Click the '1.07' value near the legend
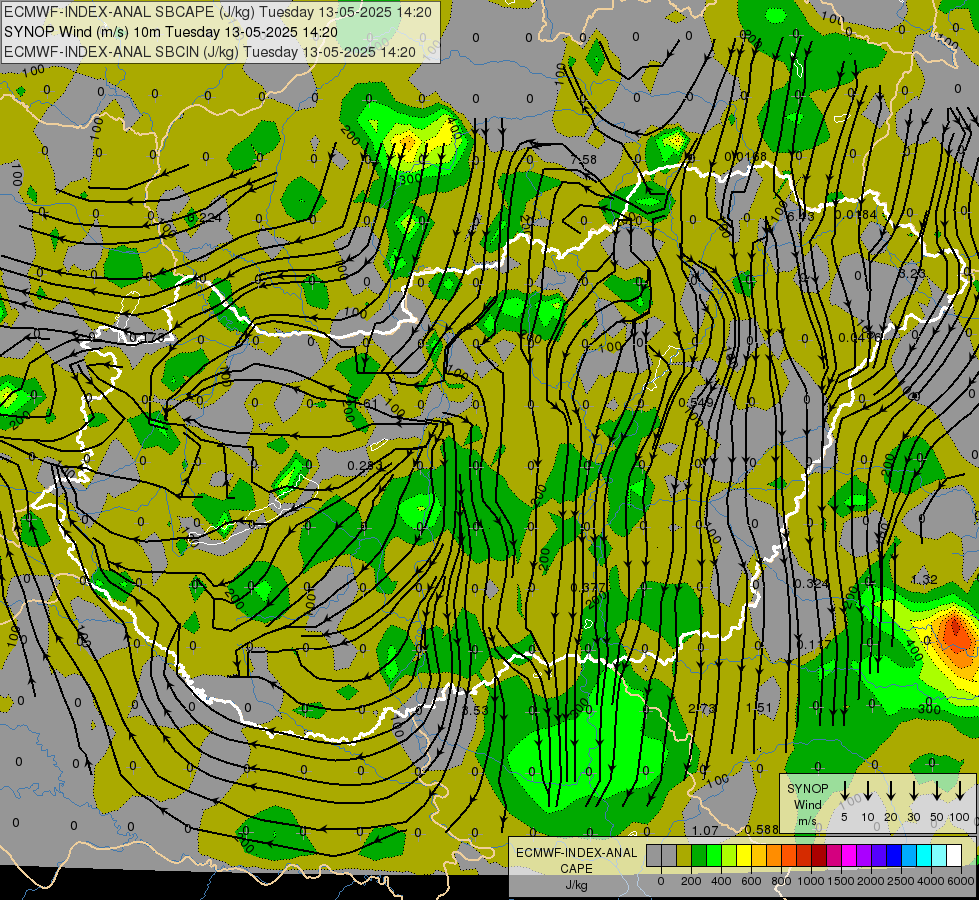 (x=705, y=831)
